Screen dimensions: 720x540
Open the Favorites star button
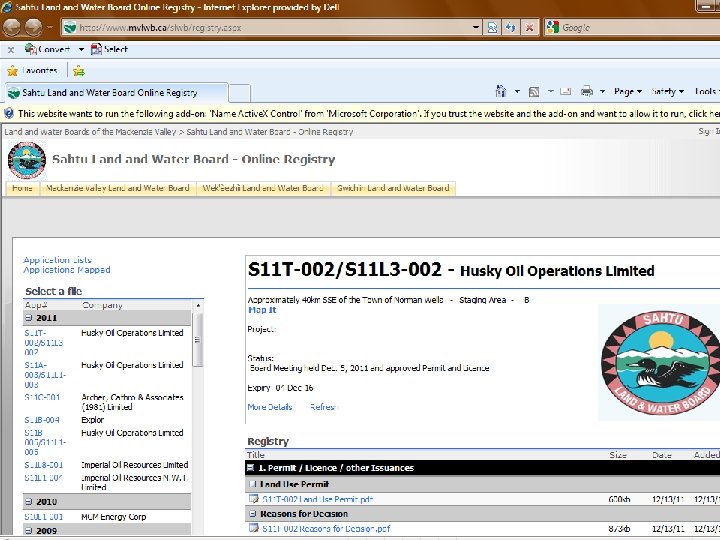(32, 71)
